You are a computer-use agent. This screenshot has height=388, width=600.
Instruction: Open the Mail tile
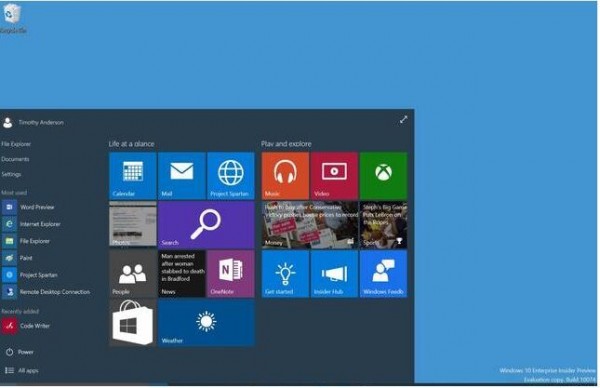click(x=182, y=176)
